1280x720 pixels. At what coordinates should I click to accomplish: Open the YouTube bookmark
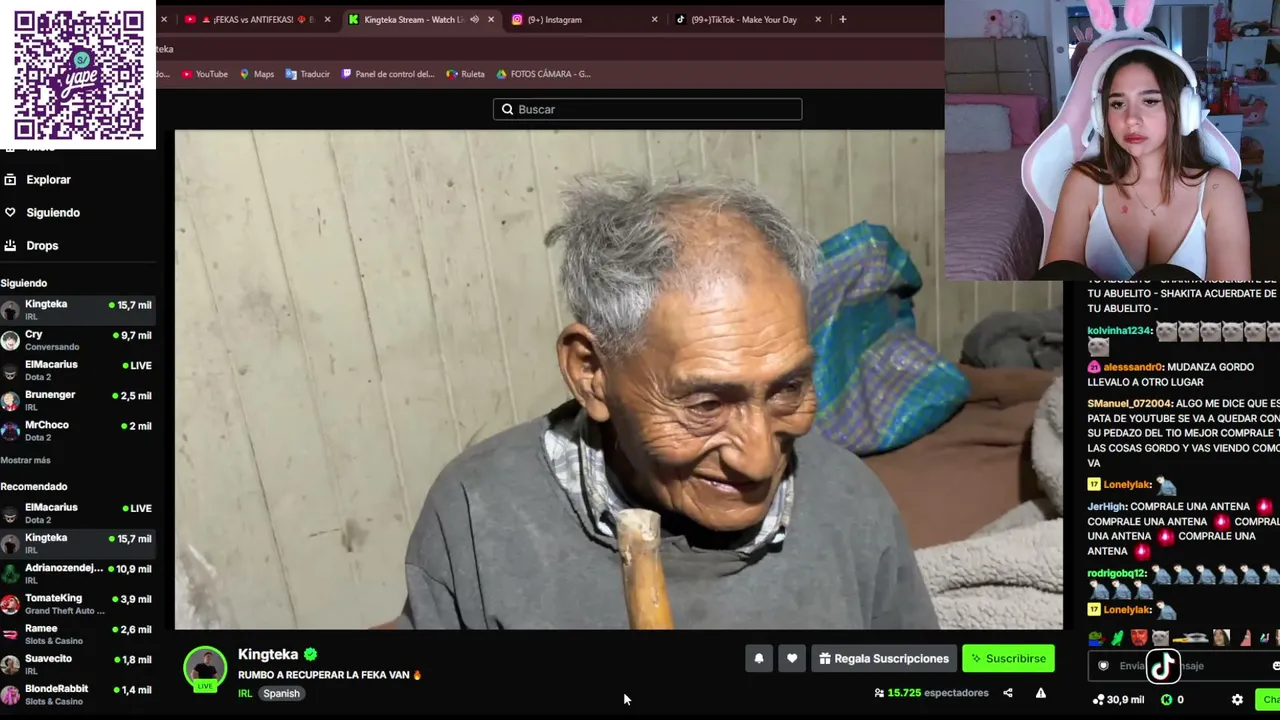coord(205,74)
